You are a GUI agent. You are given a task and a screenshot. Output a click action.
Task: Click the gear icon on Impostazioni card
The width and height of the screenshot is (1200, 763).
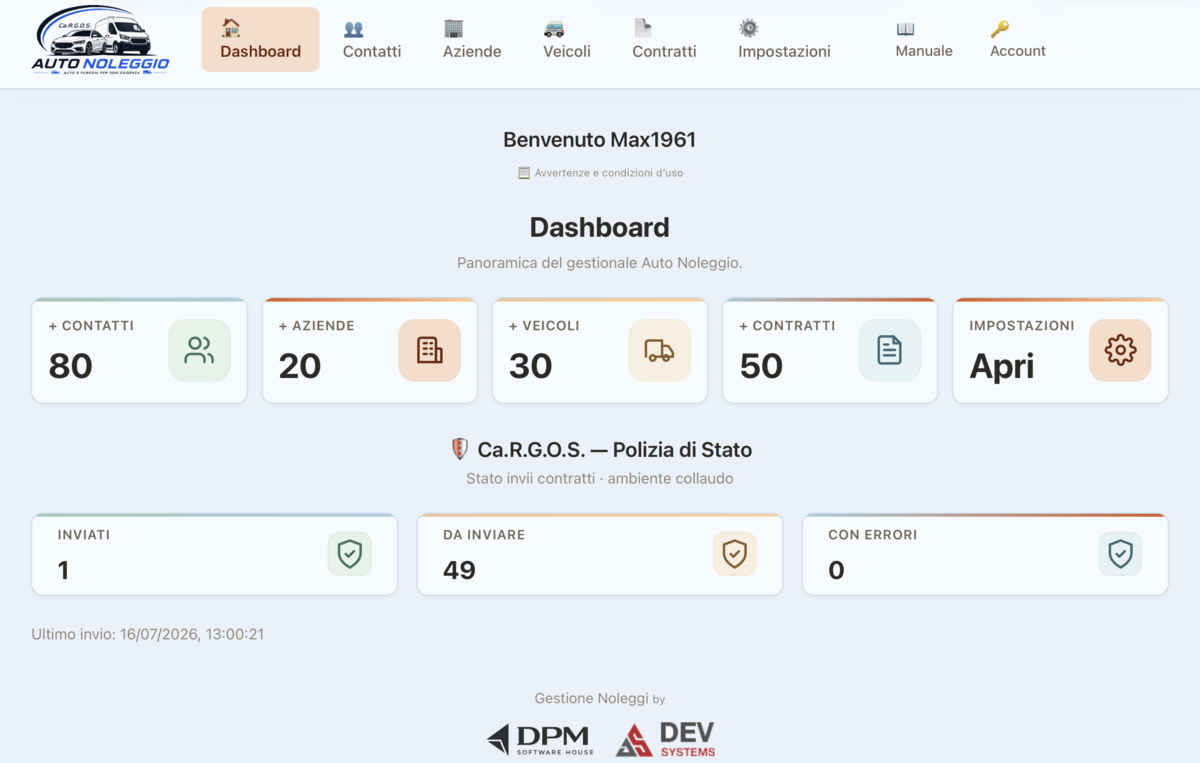point(1119,350)
